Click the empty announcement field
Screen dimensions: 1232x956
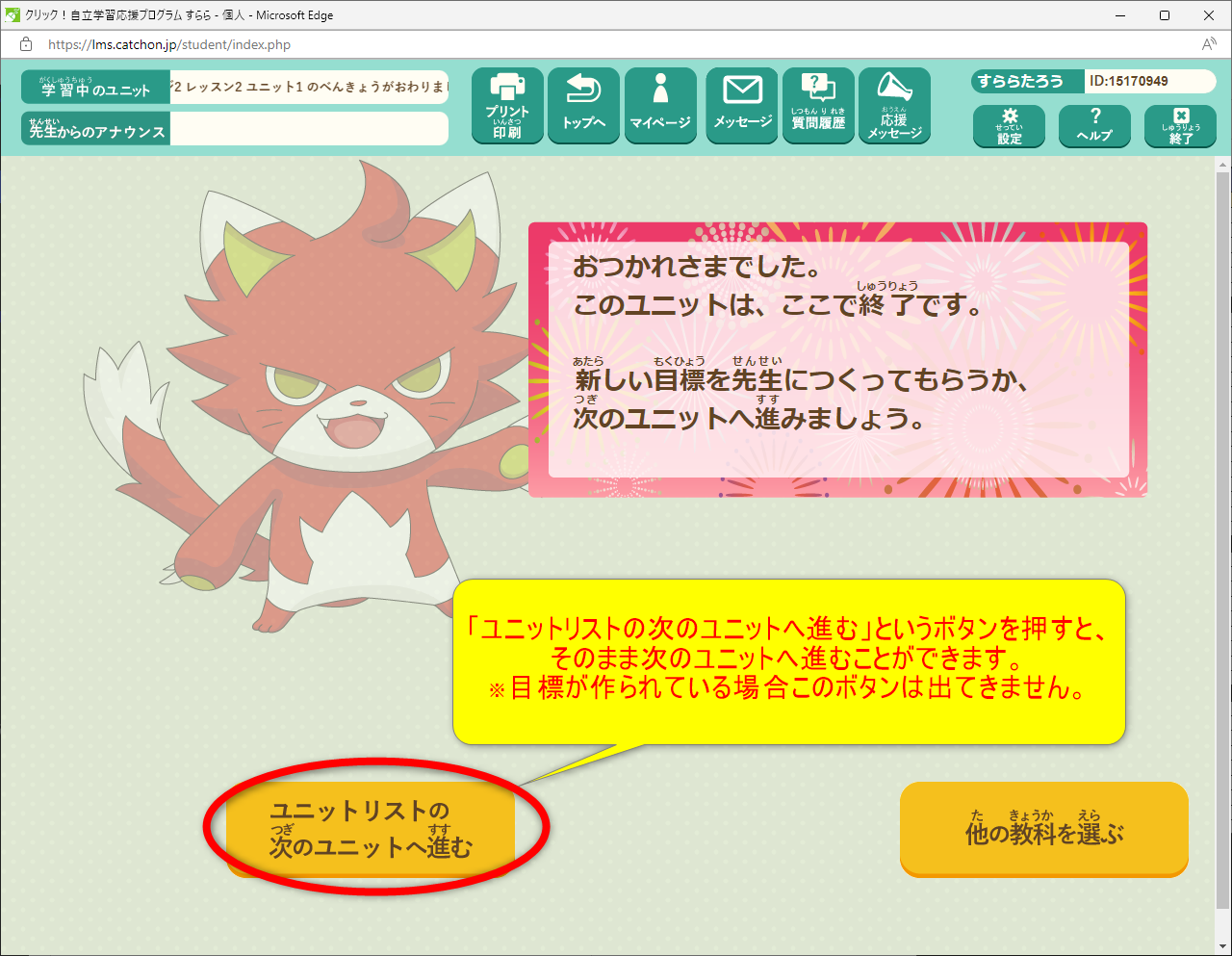point(309,129)
